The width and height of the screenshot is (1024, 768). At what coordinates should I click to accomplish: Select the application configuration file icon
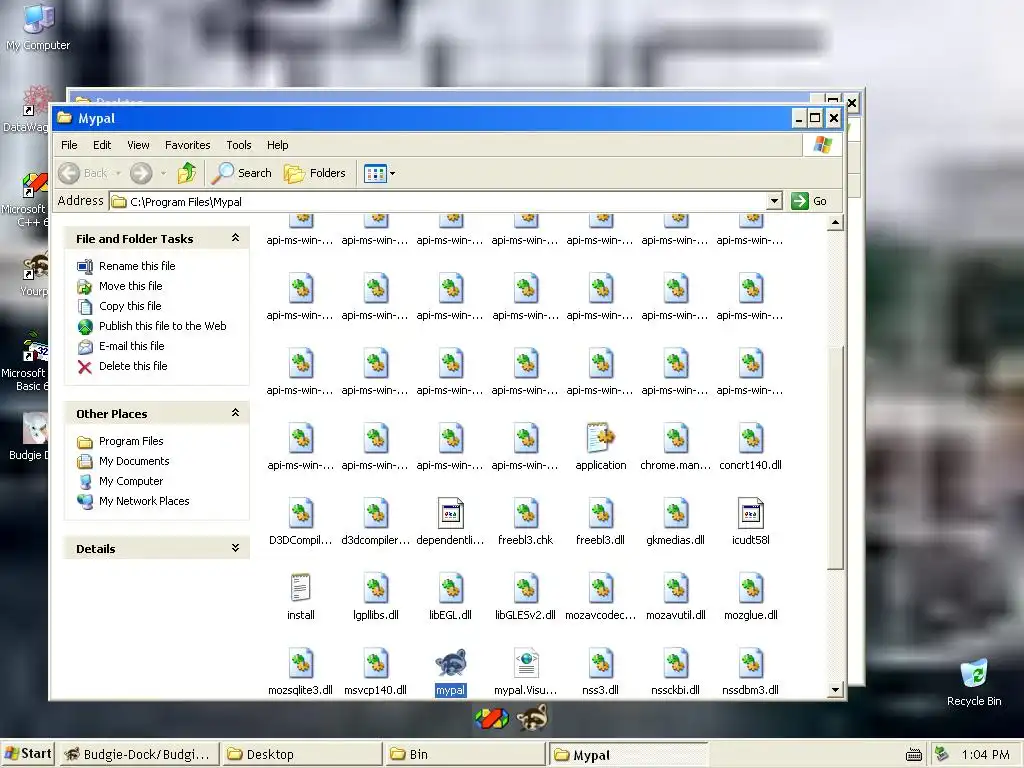tap(601, 438)
